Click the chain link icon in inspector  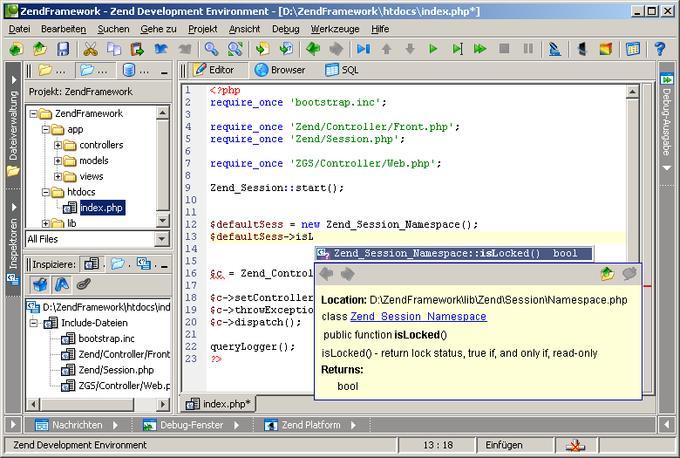(83, 285)
